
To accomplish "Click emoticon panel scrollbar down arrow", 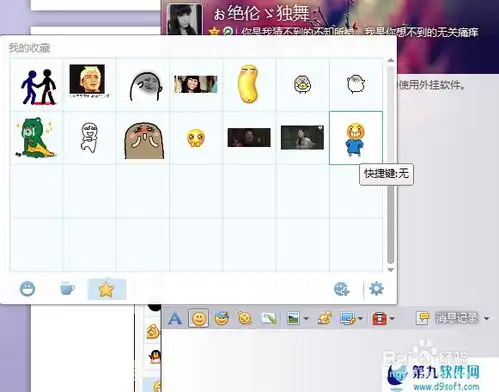I will click(x=391, y=269).
